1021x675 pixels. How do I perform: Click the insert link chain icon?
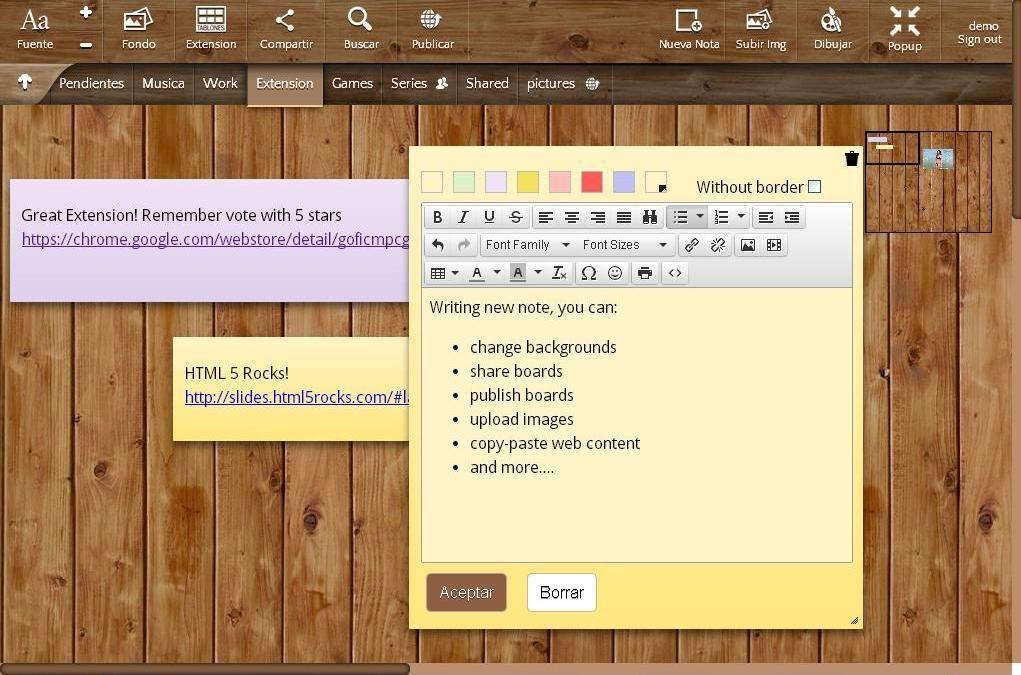pyautogui.click(x=692, y=245)
